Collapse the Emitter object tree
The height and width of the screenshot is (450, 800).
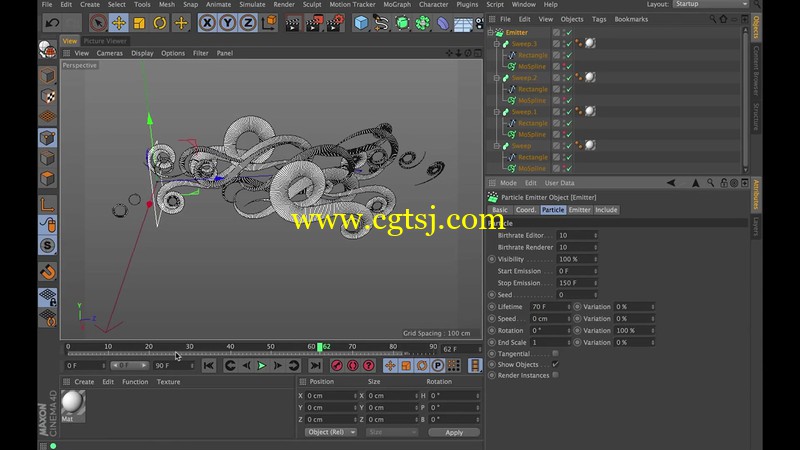coord(491,32)
